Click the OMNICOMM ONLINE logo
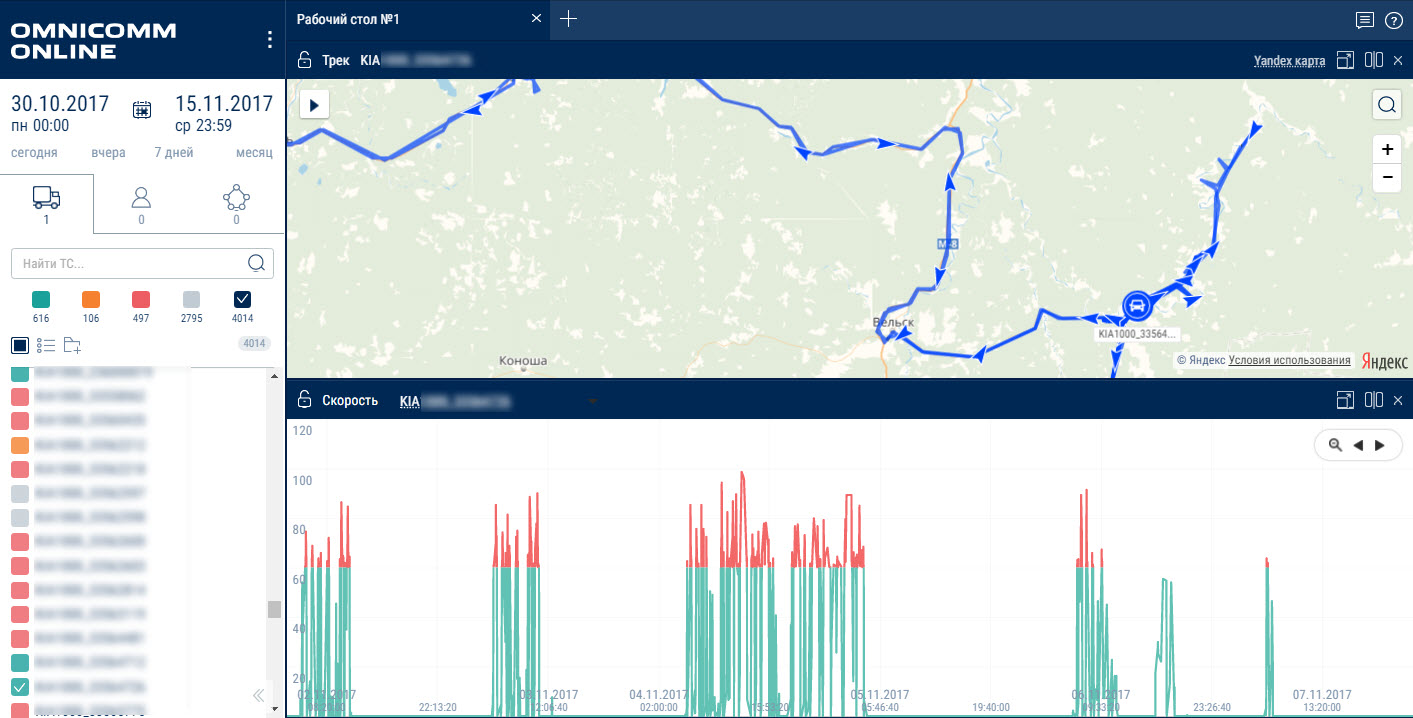Image resolution: width=1413 pixels, height=718 pixels. [x=93, y=41]
